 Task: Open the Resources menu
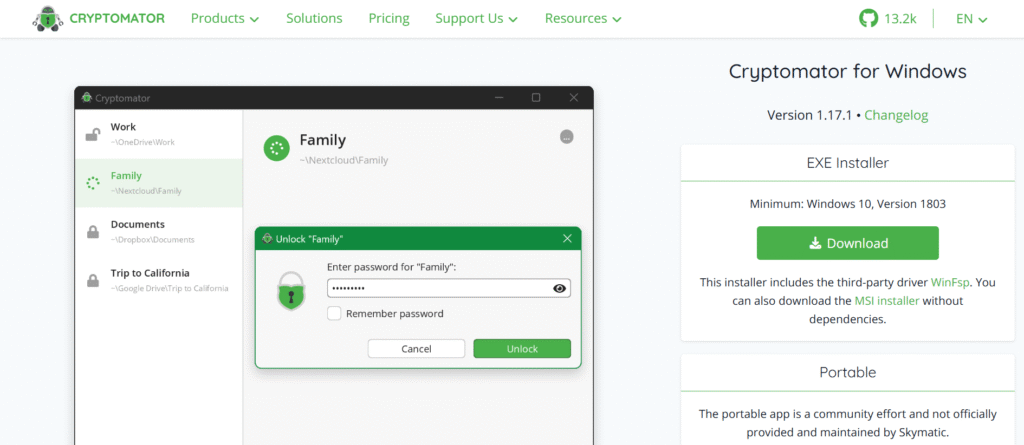tap(583, 18)
